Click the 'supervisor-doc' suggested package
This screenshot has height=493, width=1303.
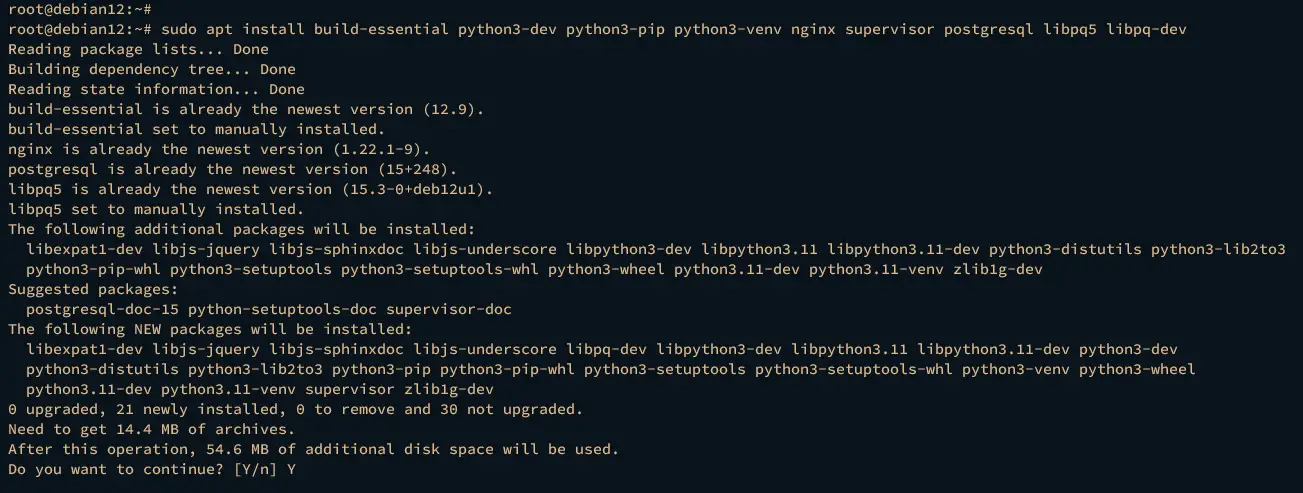(x=449, y=309)
